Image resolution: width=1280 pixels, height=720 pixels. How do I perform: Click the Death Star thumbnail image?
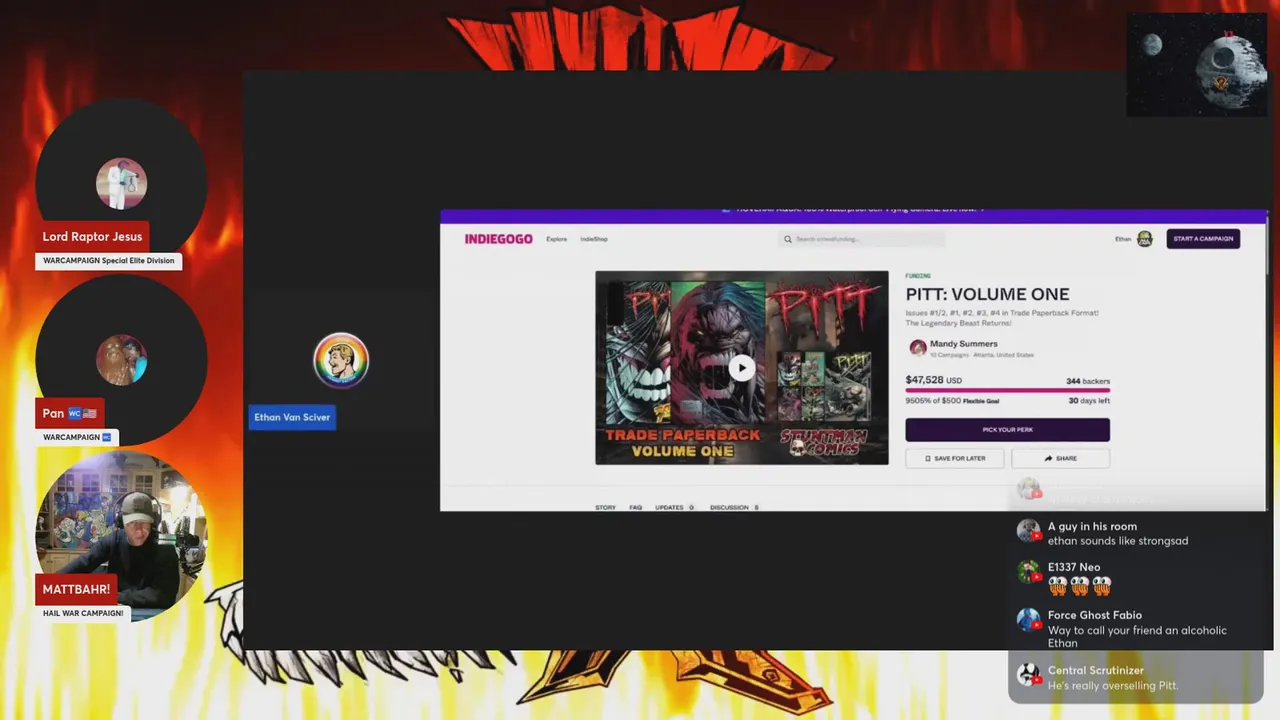coord(1197,65)
